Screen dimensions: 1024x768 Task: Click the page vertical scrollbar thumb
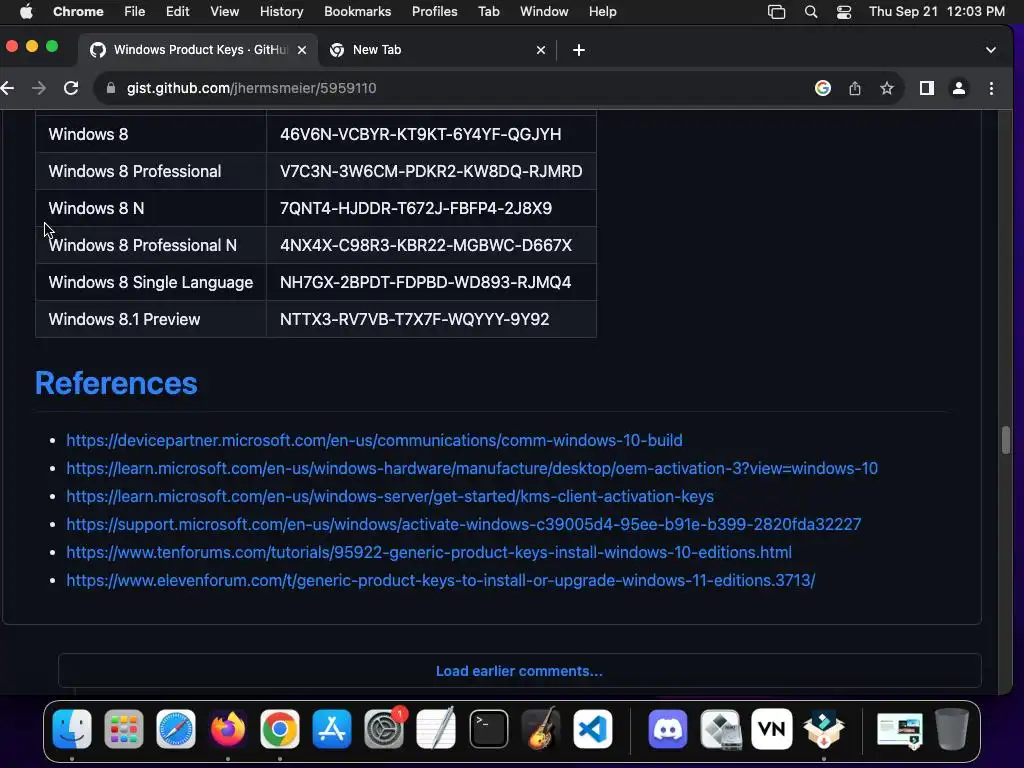(x=1006, y=440)
